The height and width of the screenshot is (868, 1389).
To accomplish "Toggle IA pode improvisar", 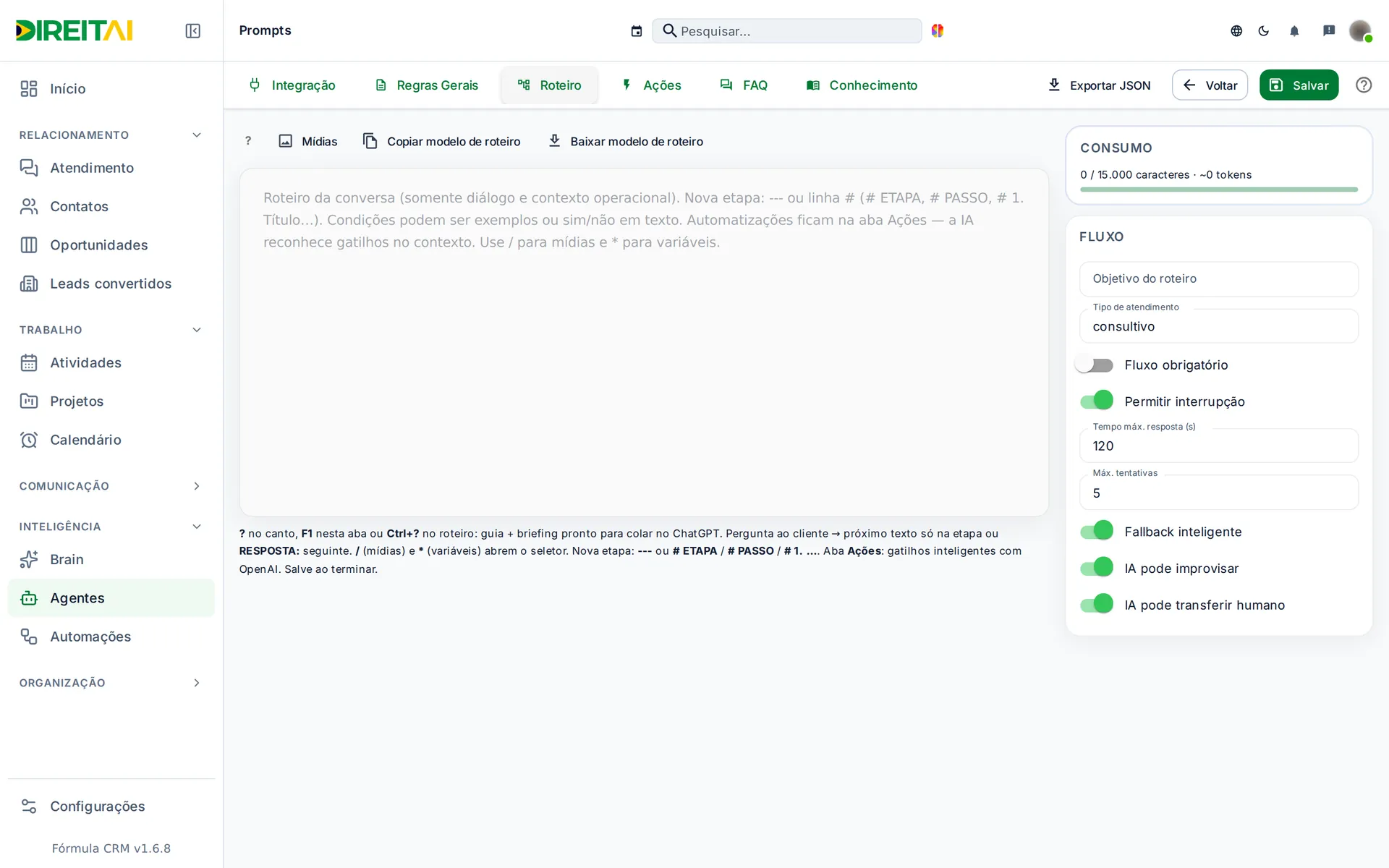I will (1097, 568).
